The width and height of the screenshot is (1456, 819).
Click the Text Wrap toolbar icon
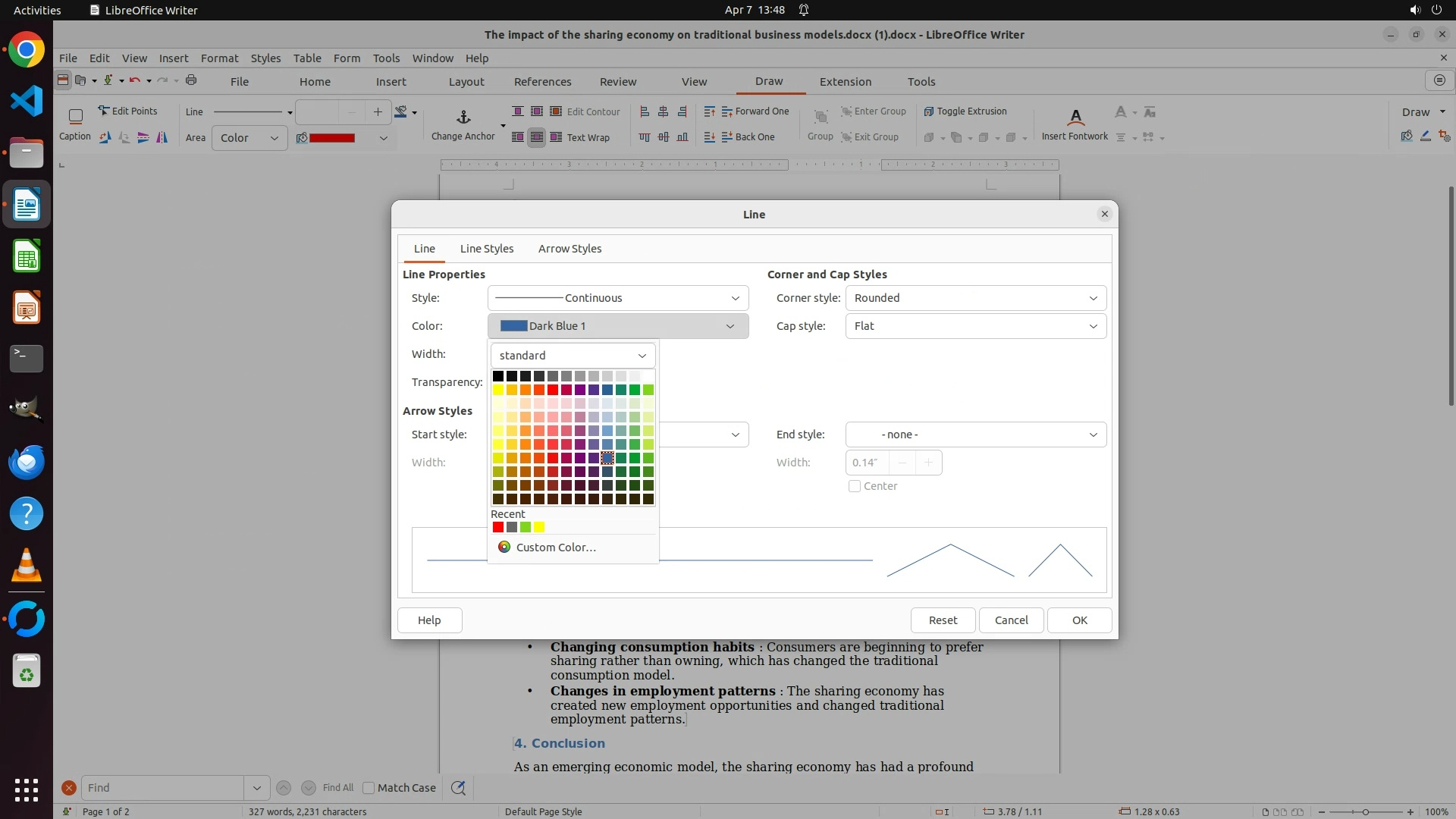(556, 137)
